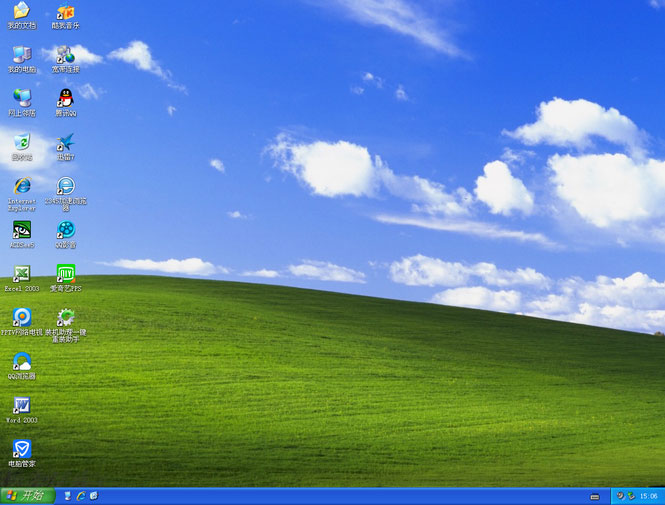Select the Recycle Bin (回收站) icon

[22, 147]
